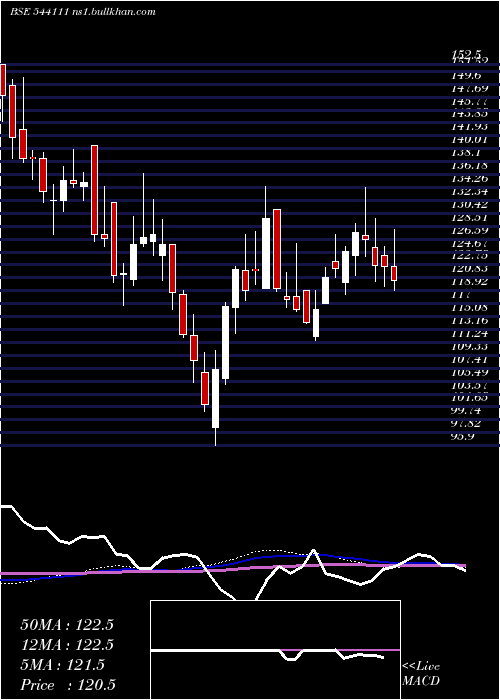500x700 pixels.
Task: Select the 128.51 price axis label
Action: (470, 217)
